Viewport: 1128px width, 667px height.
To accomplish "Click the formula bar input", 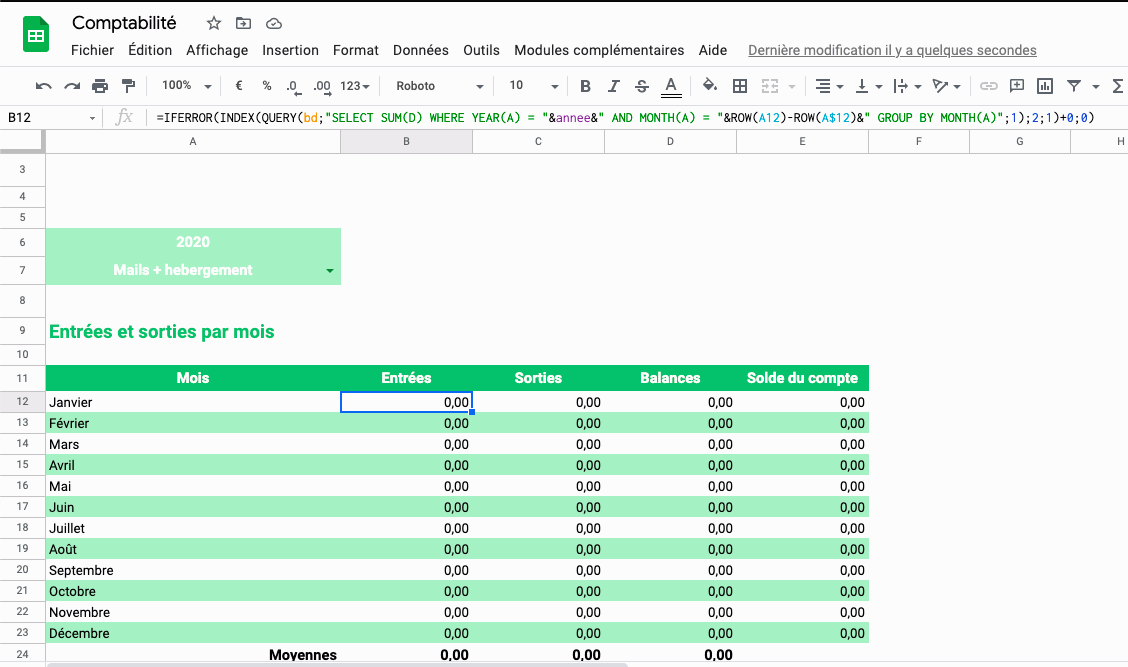I will 625,118.
